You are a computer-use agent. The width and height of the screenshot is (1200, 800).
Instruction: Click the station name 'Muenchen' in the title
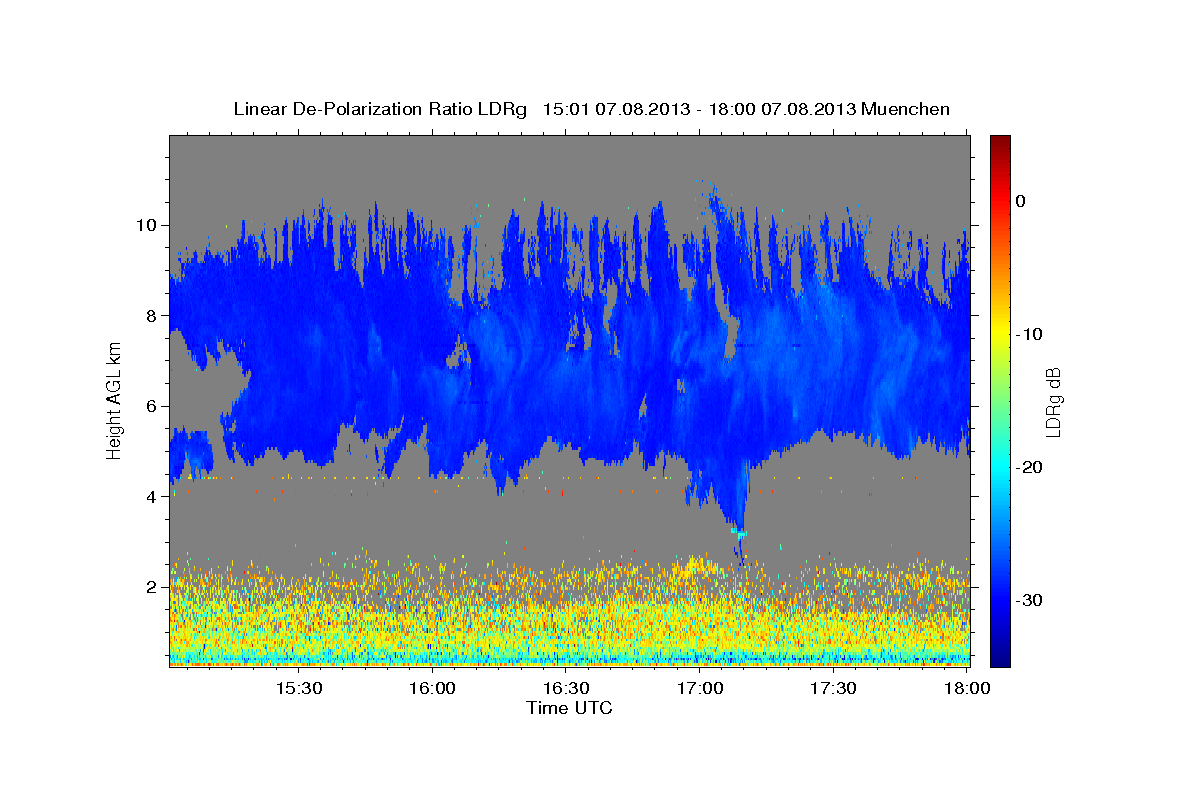tap(906, 109)
